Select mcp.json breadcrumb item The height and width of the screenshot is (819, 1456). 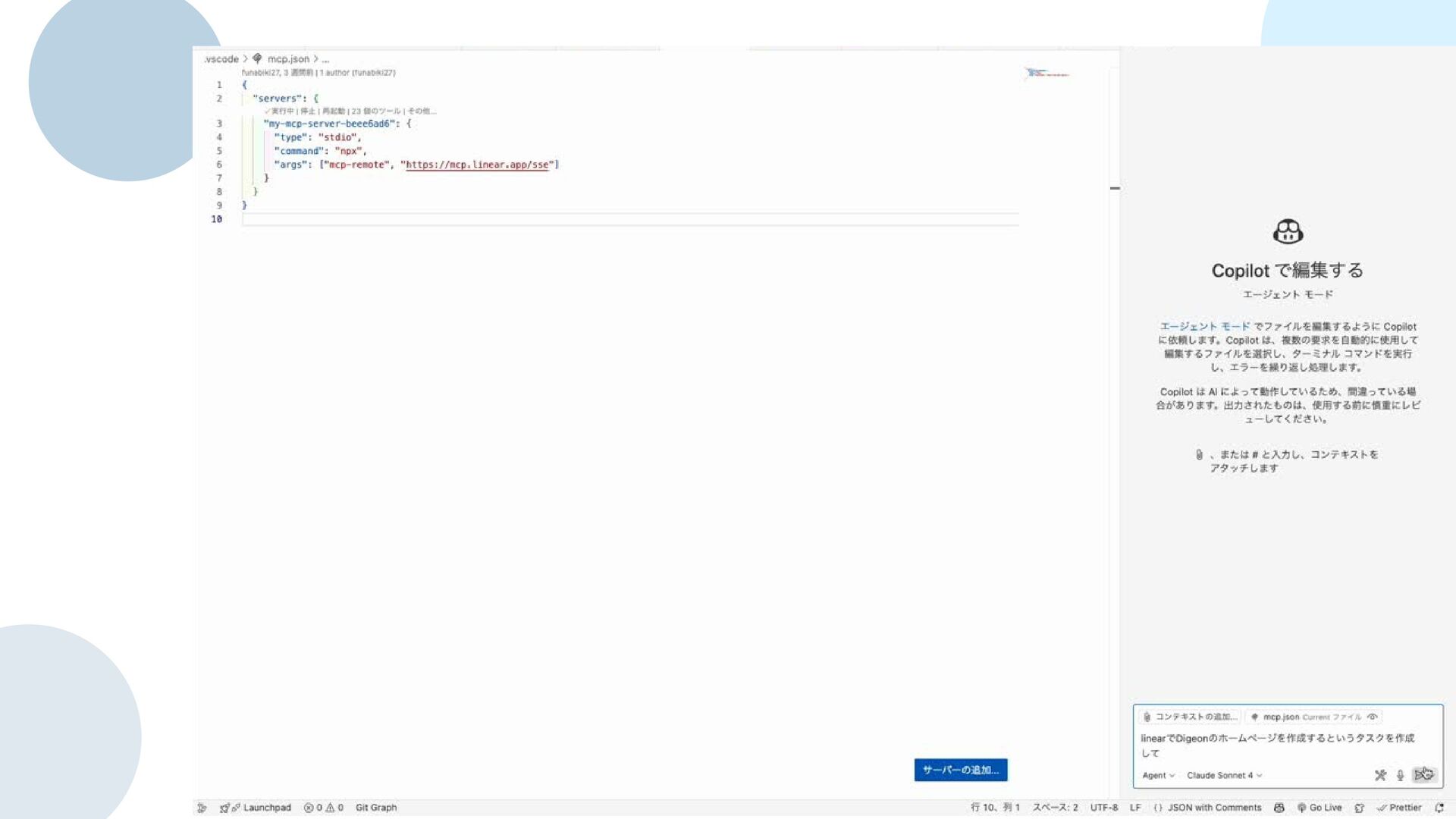coord(281,59)
